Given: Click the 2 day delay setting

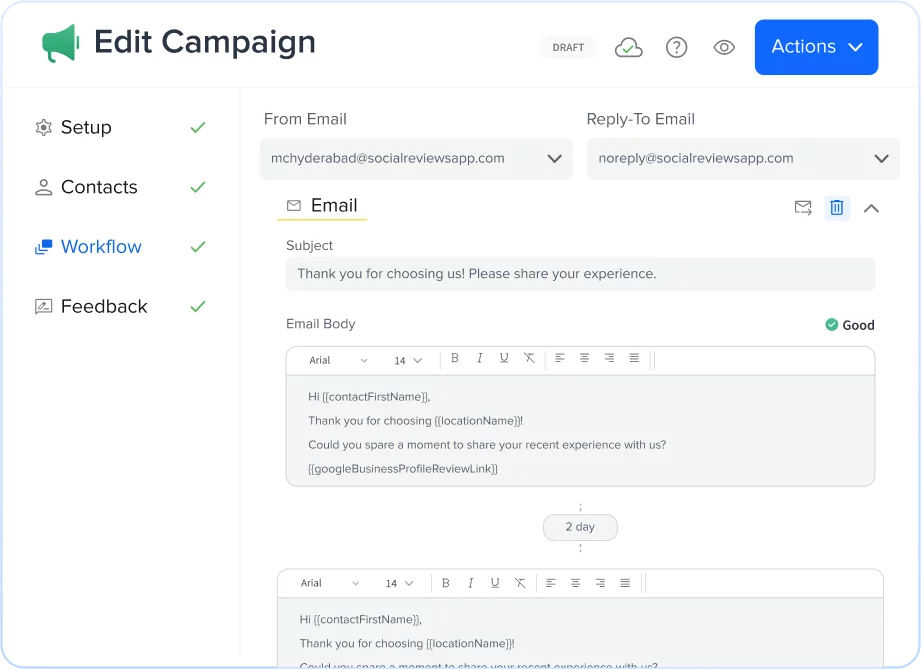Looking at the screenshot, I should [x=580, y=527].
